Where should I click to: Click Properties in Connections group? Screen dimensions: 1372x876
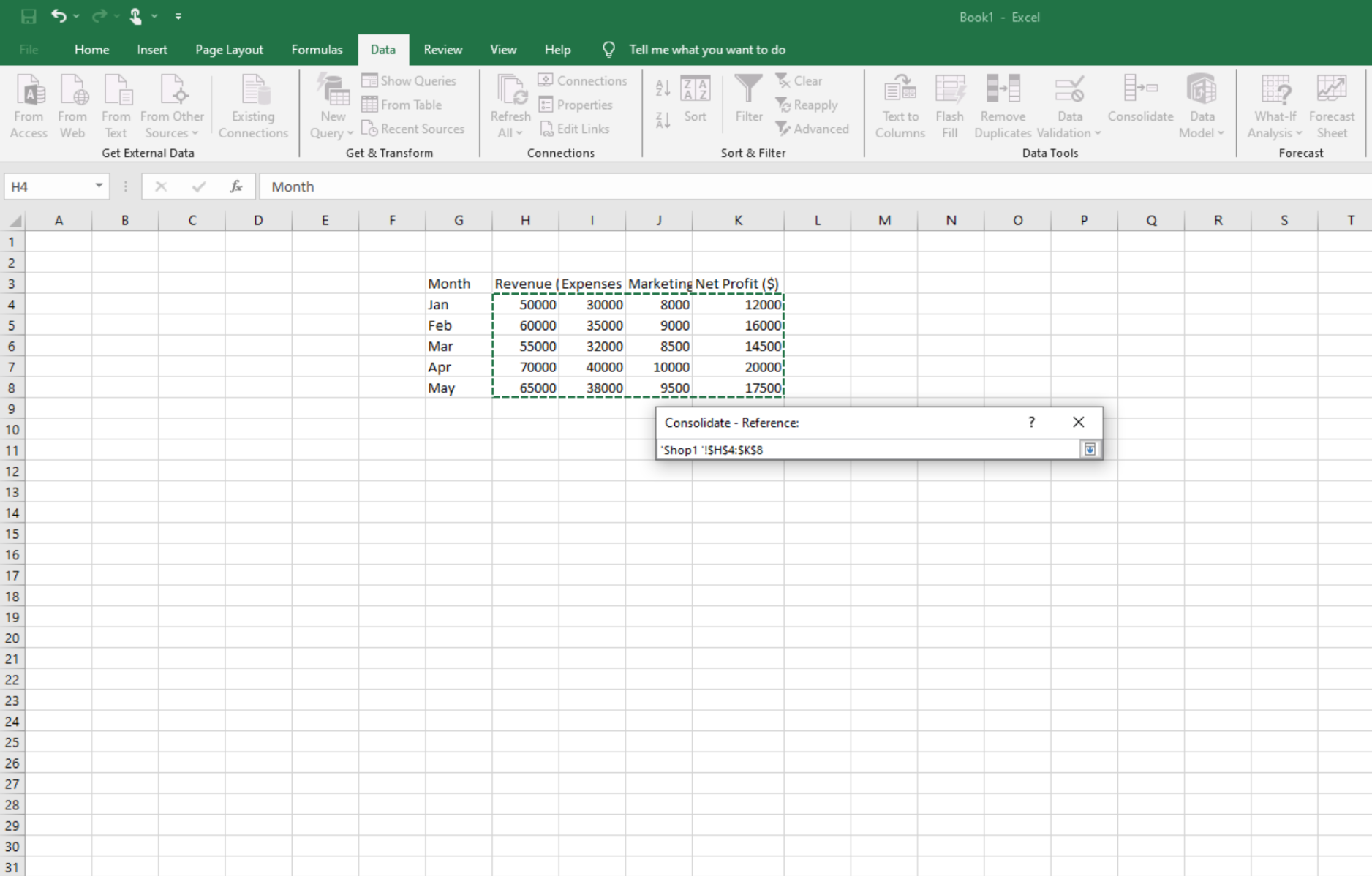(576, 105)
